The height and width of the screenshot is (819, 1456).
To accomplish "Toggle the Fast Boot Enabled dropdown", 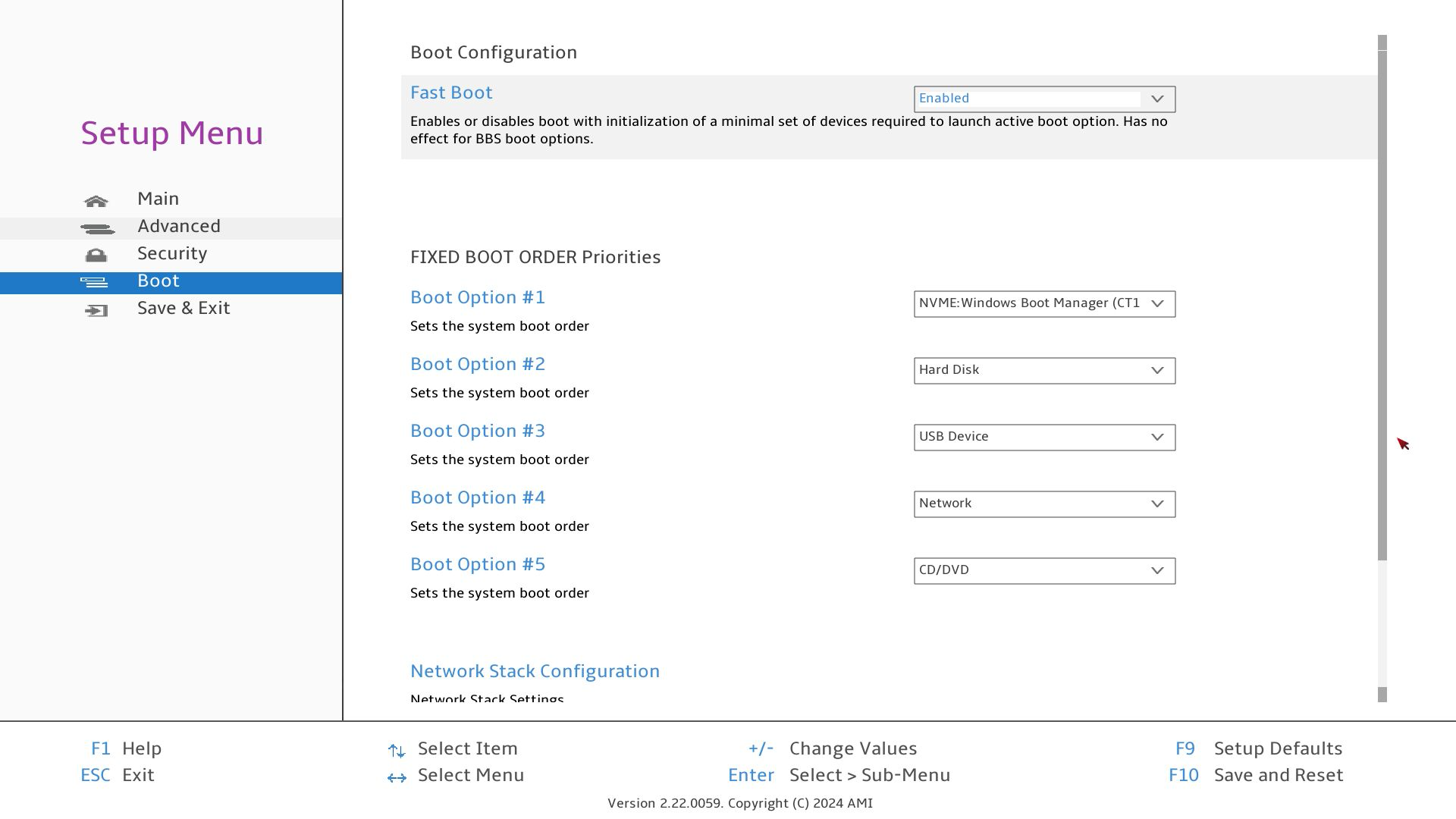I will pyautogui.click(x=1043, y=99).
